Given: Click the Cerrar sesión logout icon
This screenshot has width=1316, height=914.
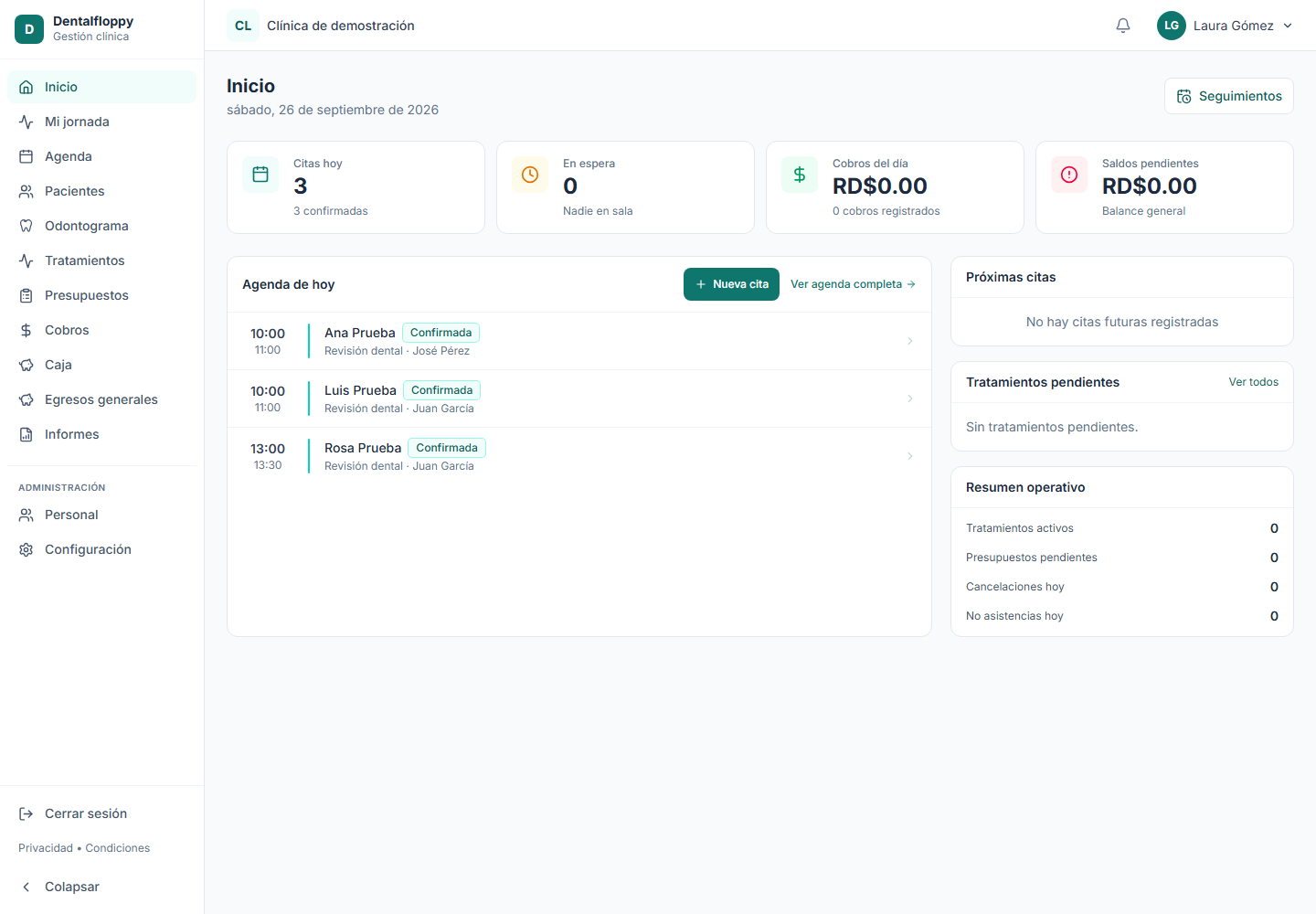Looking at the screenshot, I should (27, 813).
